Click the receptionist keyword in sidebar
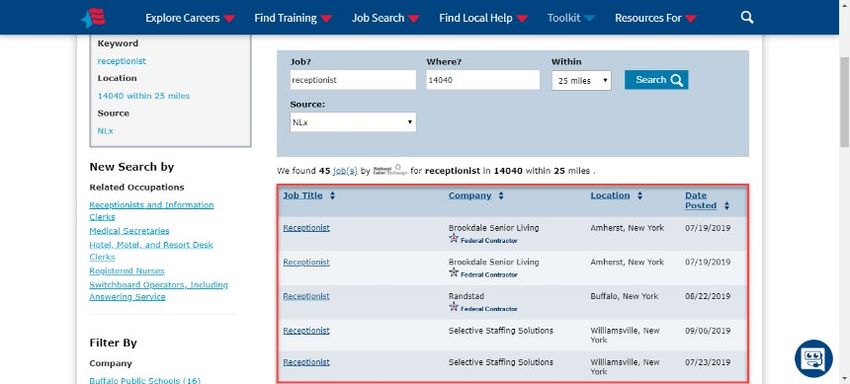This screenshot has height=384, width=850. click(x=121, y=61)
